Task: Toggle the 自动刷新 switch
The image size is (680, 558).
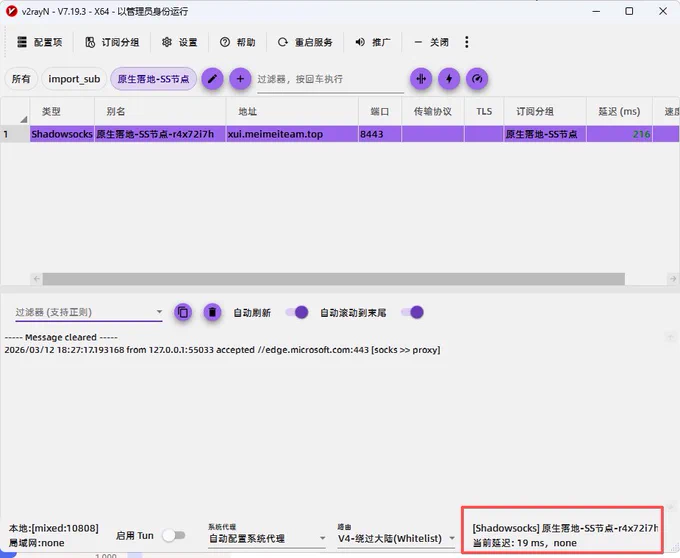Action: (297, 312)
